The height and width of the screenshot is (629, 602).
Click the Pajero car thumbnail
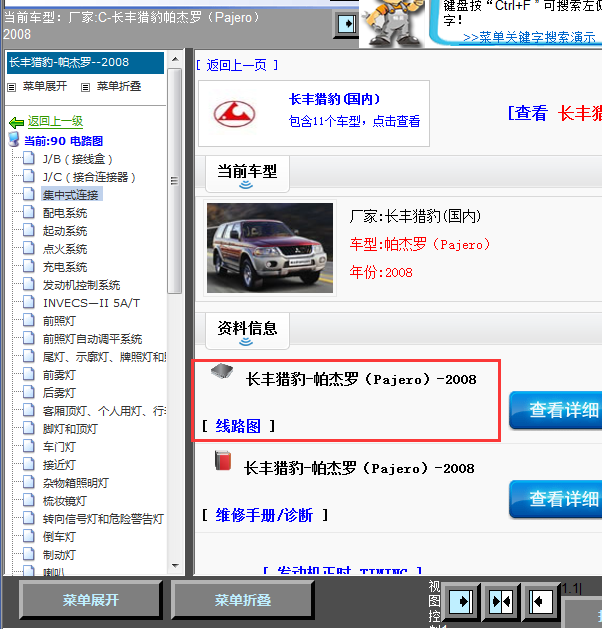(x=270, y=248)
